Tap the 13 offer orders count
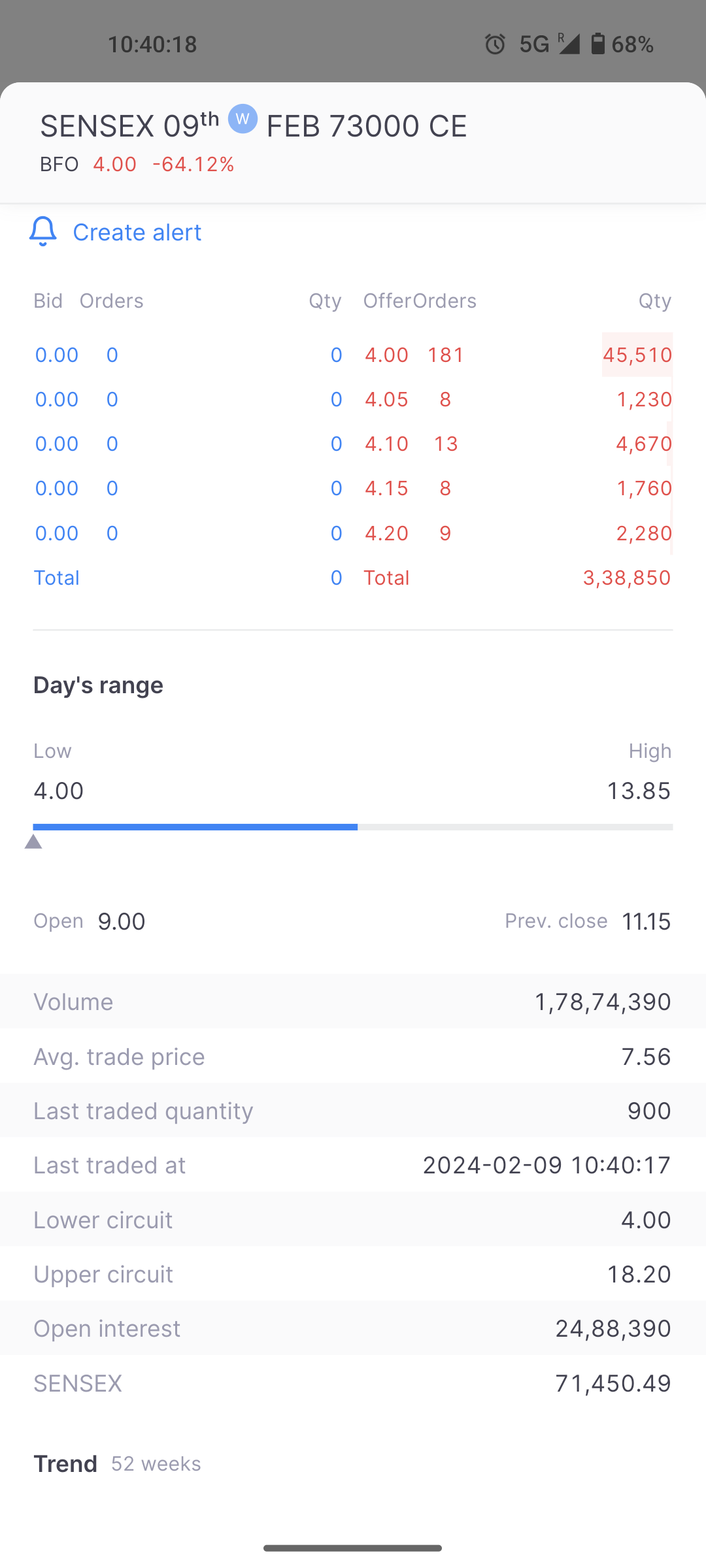The image size is (706, 1568). (446, 444)
